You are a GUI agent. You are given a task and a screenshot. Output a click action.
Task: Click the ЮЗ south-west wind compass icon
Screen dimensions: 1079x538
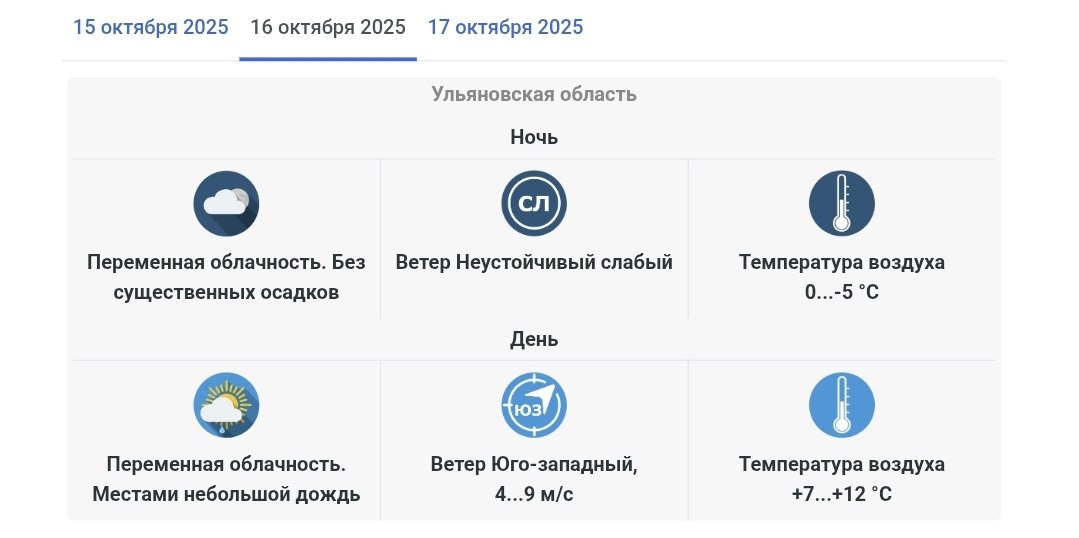tap(534, 406)
